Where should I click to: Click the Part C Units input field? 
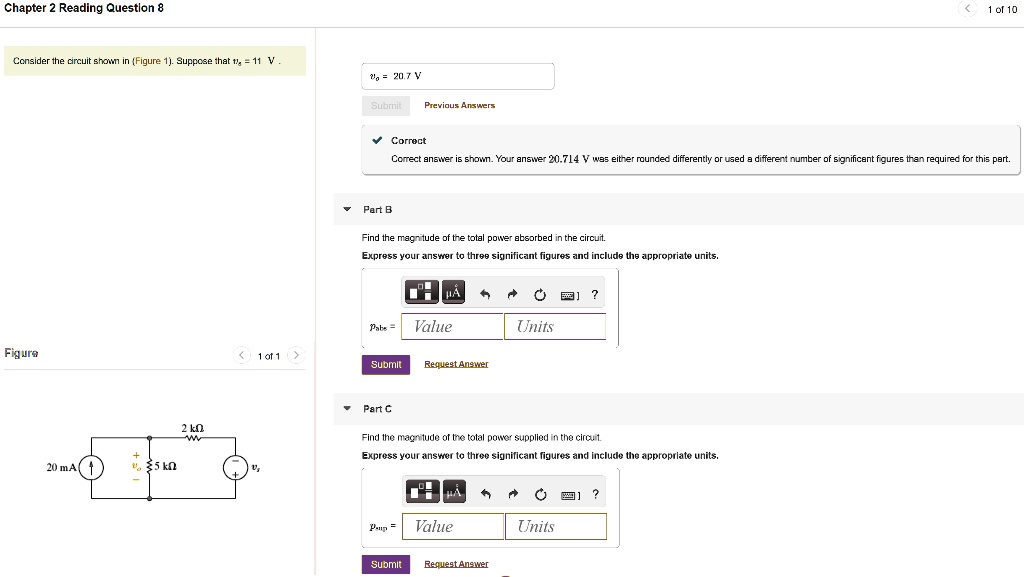tap(555, 526)
